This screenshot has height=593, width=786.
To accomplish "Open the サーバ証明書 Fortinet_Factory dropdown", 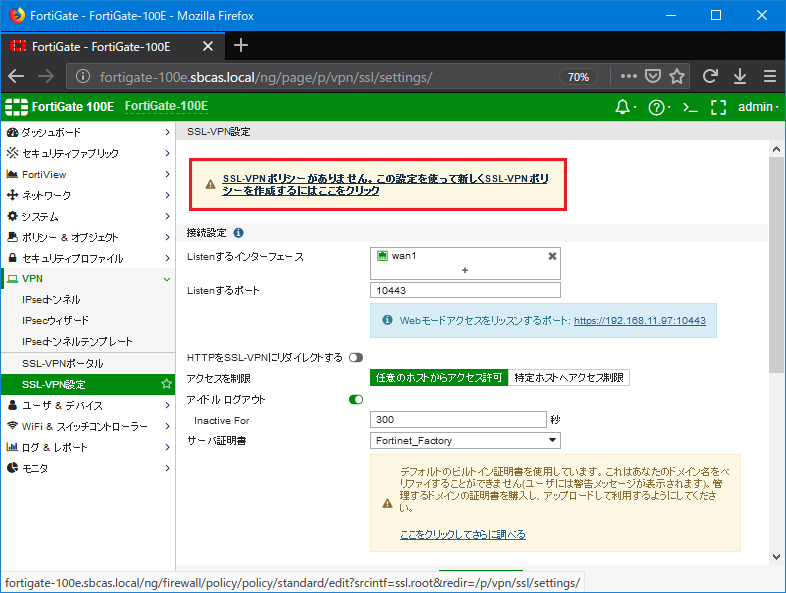I will coord(465,441).
